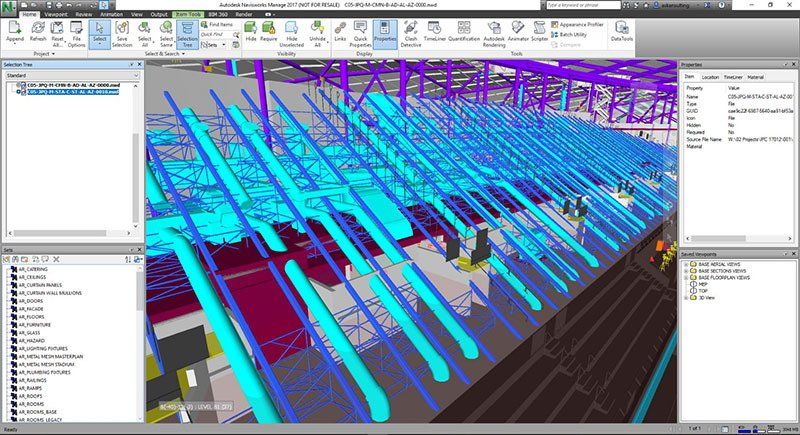This screenshot has width=800, height=435.
Task: Switch to the Viewpoint ribbon tab
Action: coord(57,16)
